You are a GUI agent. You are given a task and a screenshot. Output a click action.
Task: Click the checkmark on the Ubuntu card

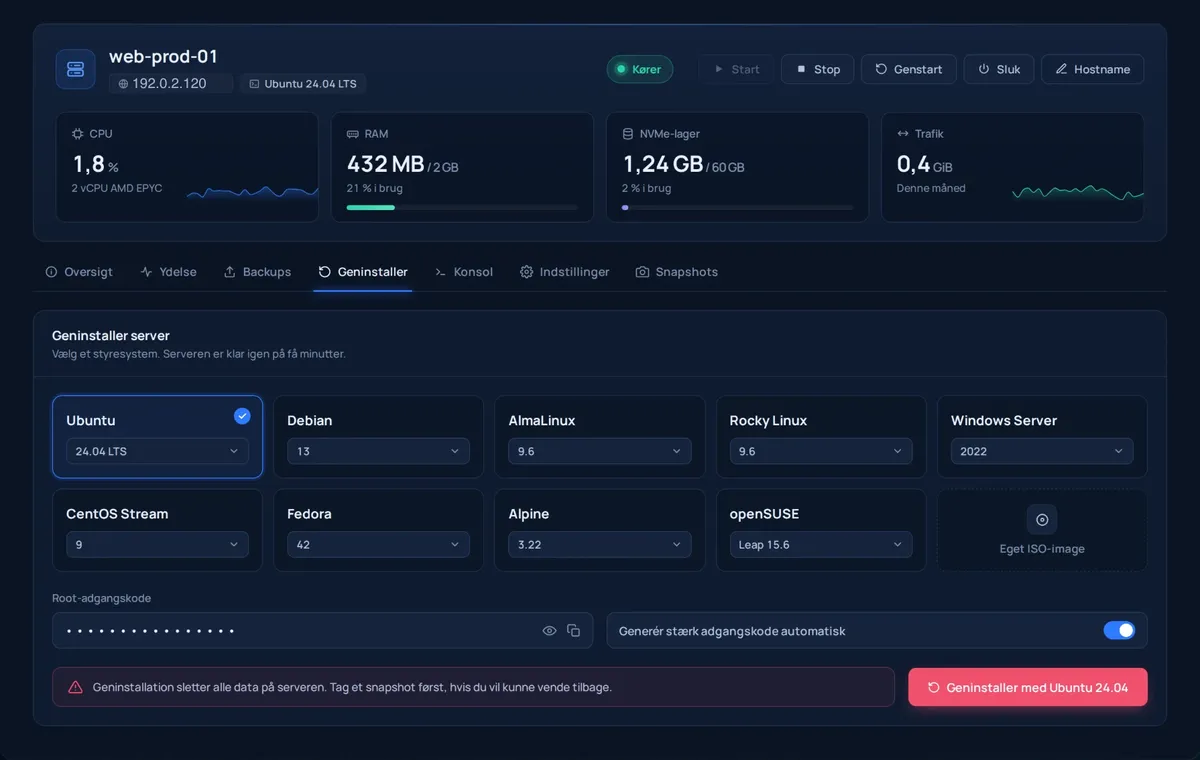[x=242, y=416]
